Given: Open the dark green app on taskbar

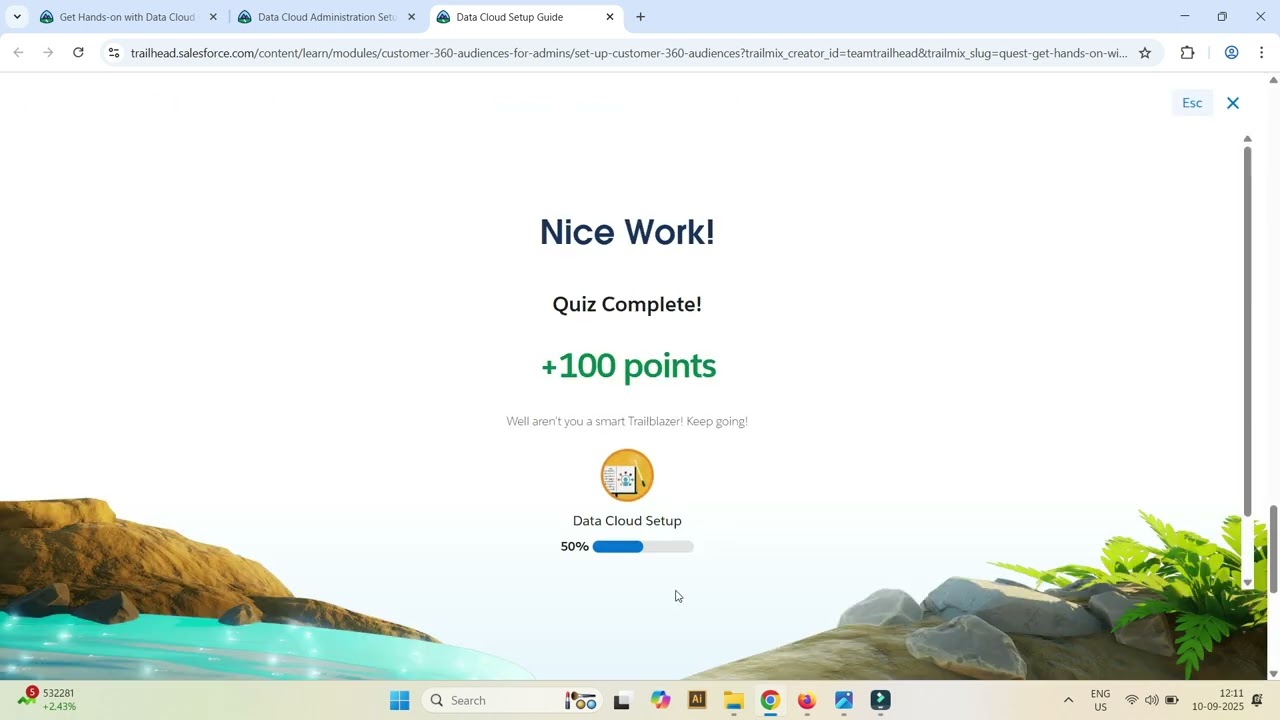Looking at the screenshot, I should tap(881, 700).
